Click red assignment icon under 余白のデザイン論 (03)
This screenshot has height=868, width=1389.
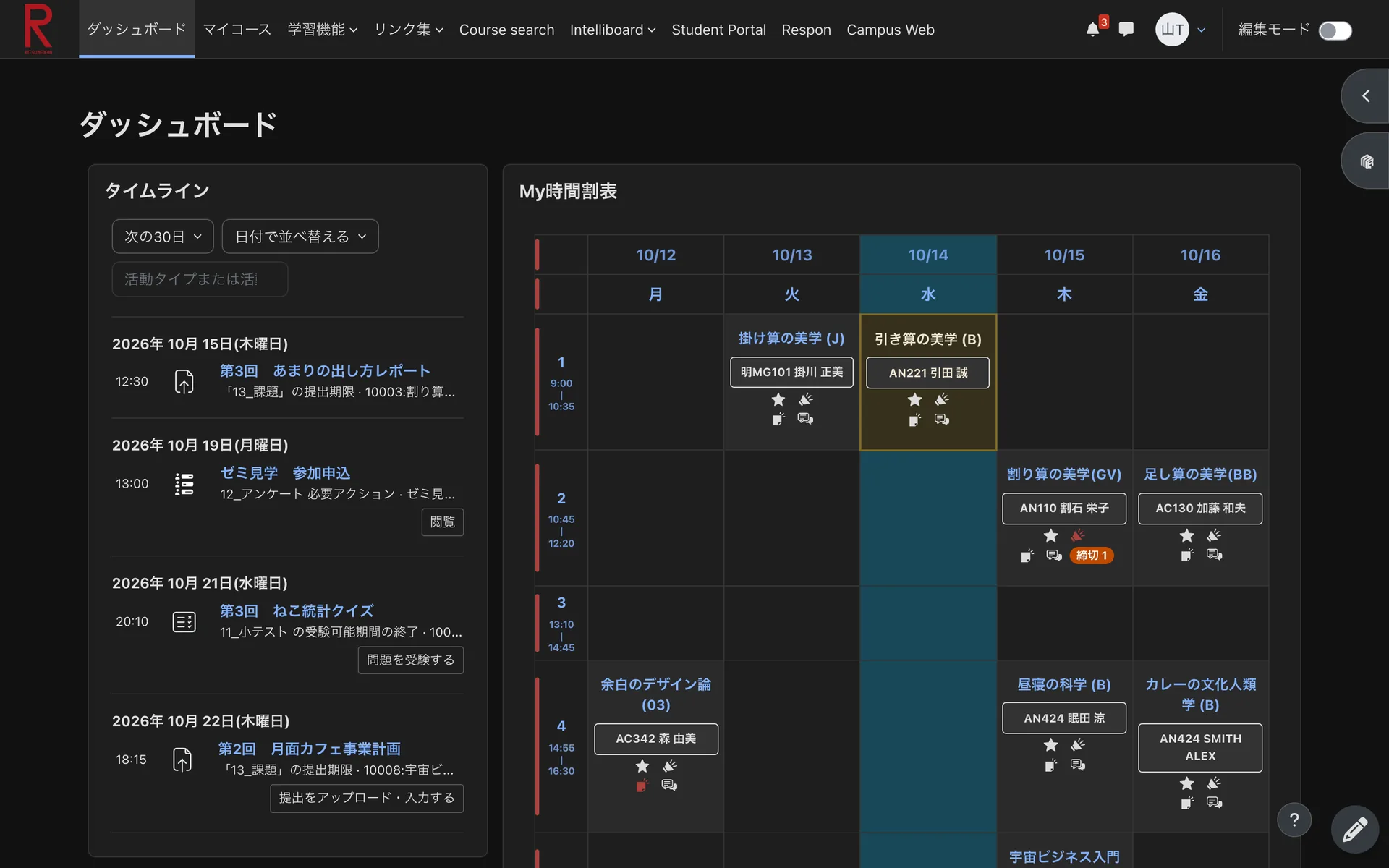pos(642,786)
